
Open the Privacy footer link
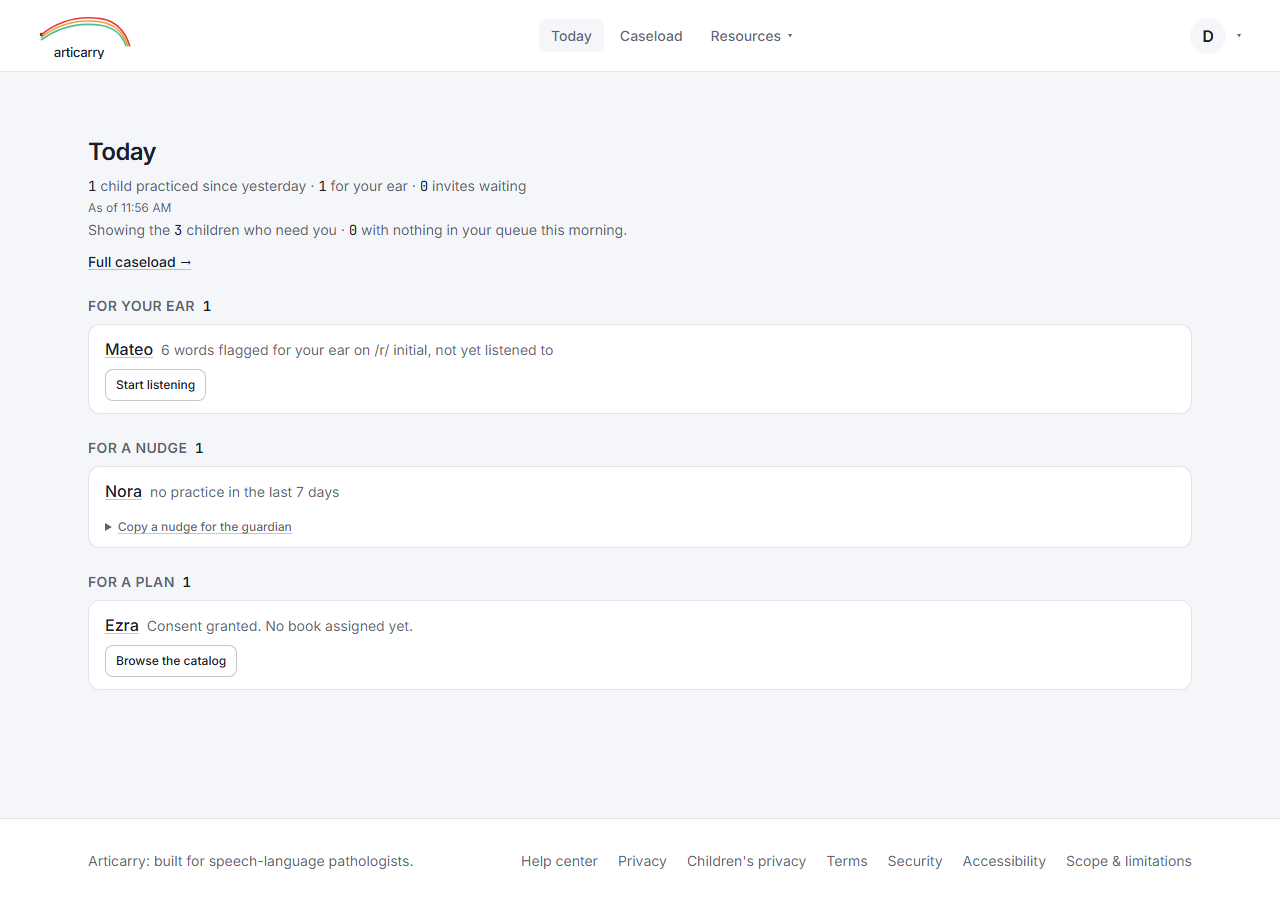point(642,861)
